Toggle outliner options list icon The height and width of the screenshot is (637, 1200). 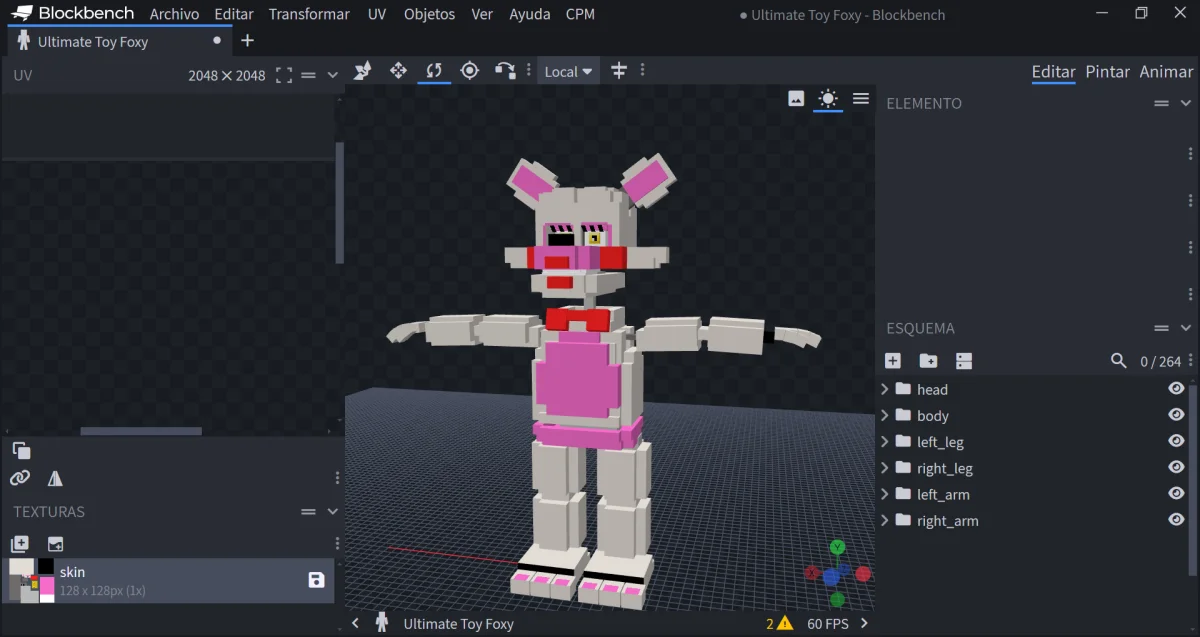(x=964, y=361)
